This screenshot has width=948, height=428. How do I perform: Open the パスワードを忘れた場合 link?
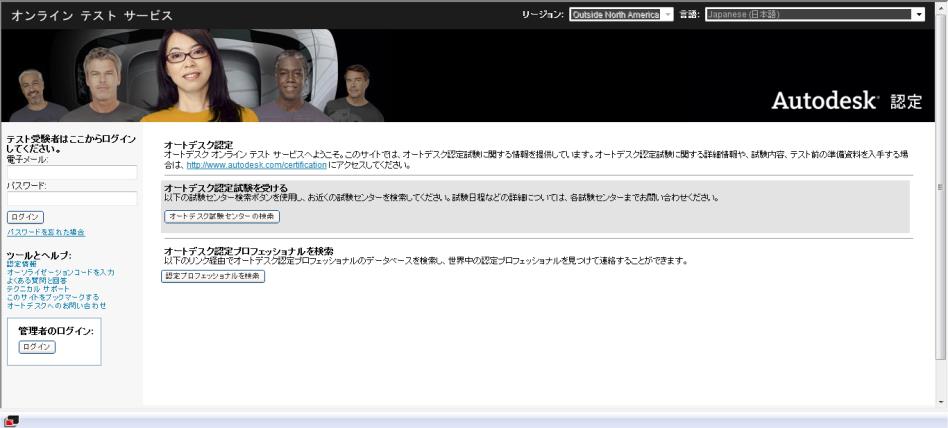[46, 232]
